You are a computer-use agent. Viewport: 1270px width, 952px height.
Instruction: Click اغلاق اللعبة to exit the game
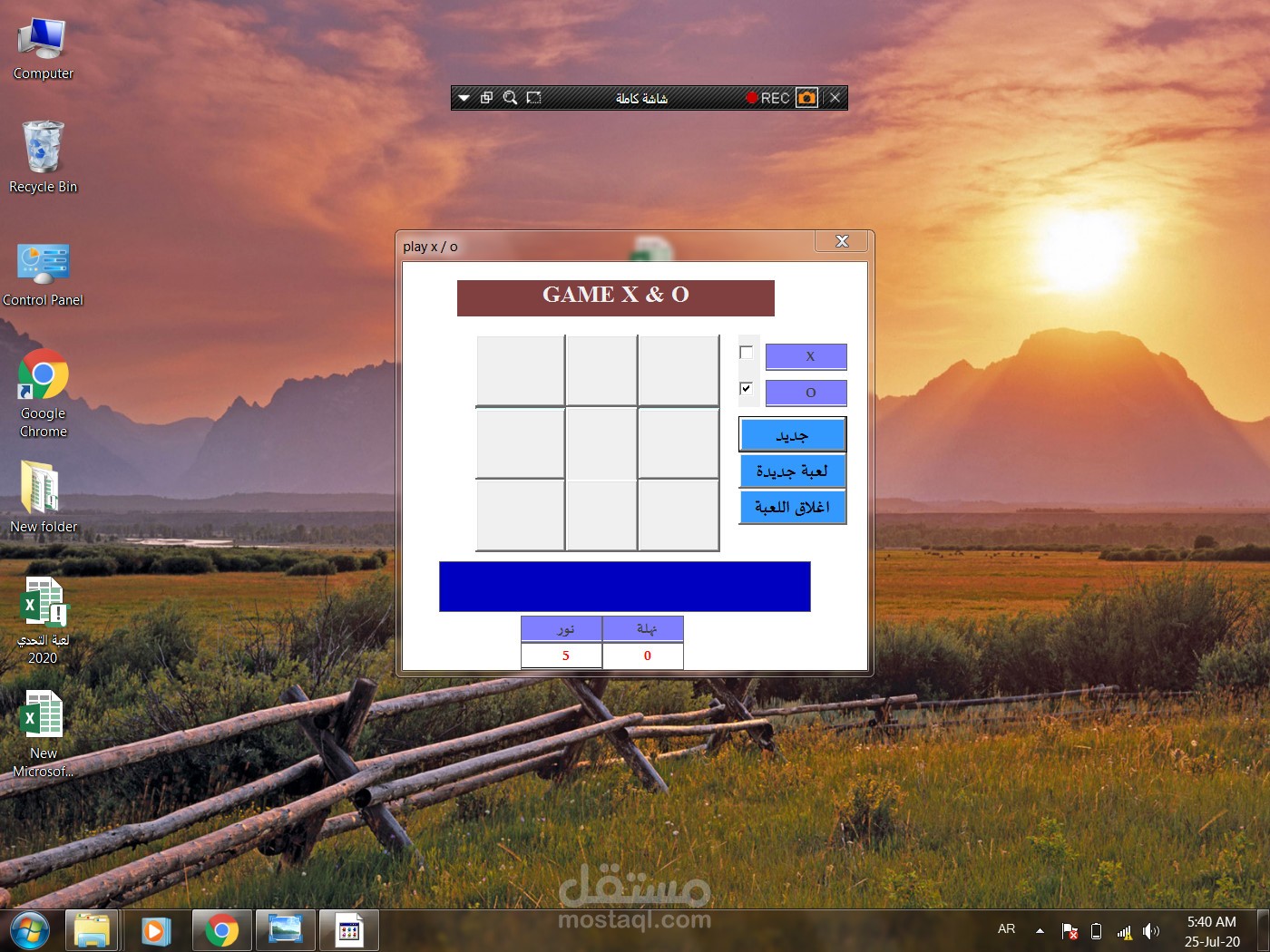click(793, 507)
